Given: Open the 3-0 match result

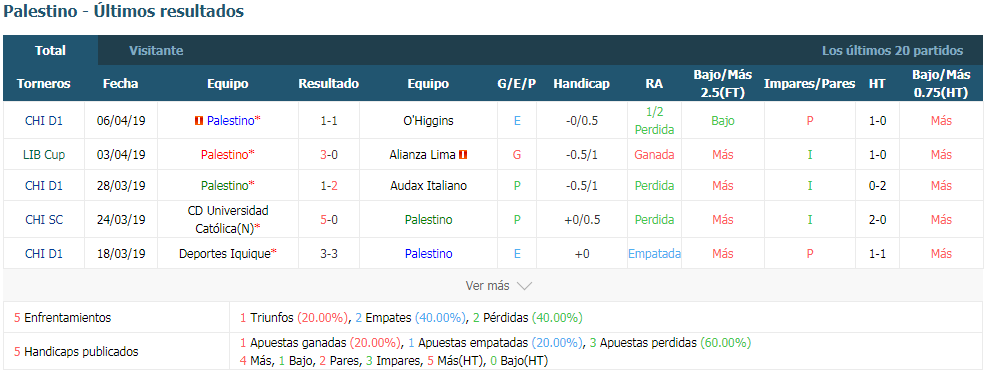Looking at the screenshot, I should pyautogui.click(x=329, y=154).
